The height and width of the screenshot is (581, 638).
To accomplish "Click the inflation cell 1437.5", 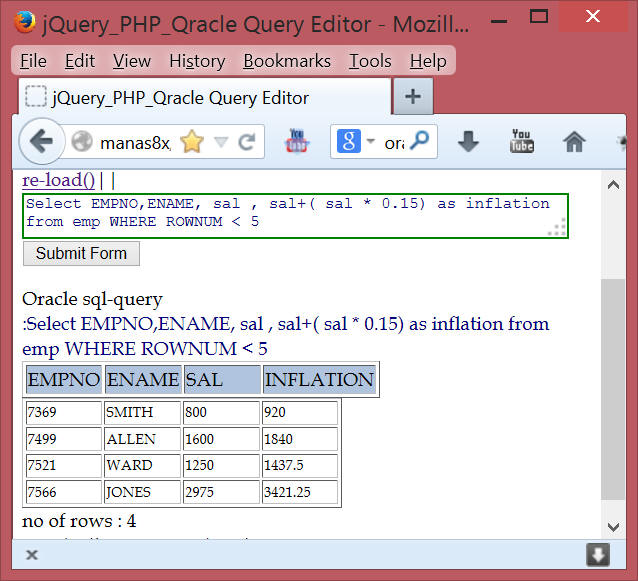I will 300,465.
